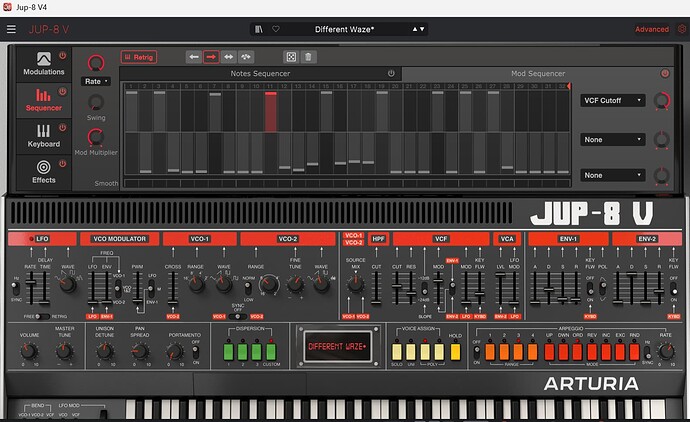Image resolution: width=690 pixels, height=422 pixels.
Task: Switch to the Modulations tab
Action: (44, 64)
